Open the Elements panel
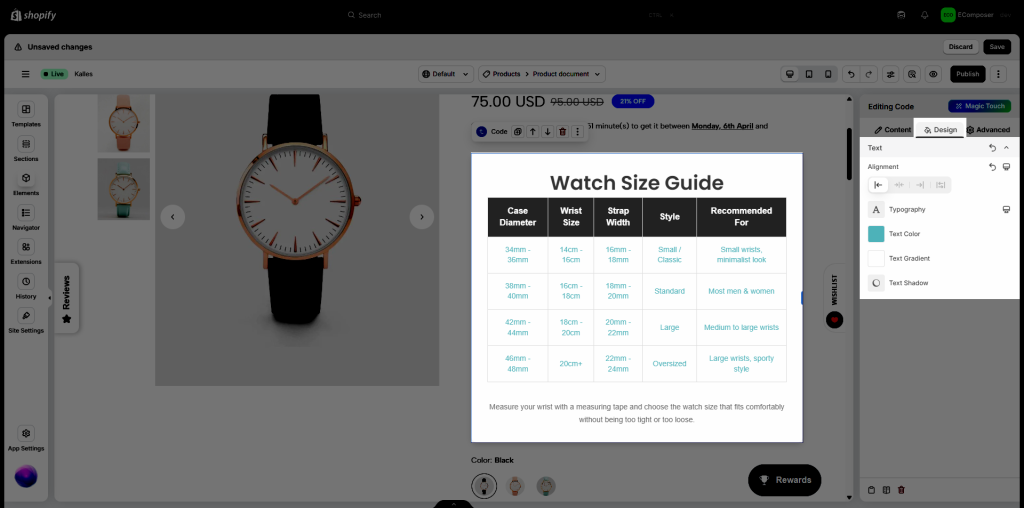Image resolution: width=1024 pixels, height=508 pixels. coord(26,183)
